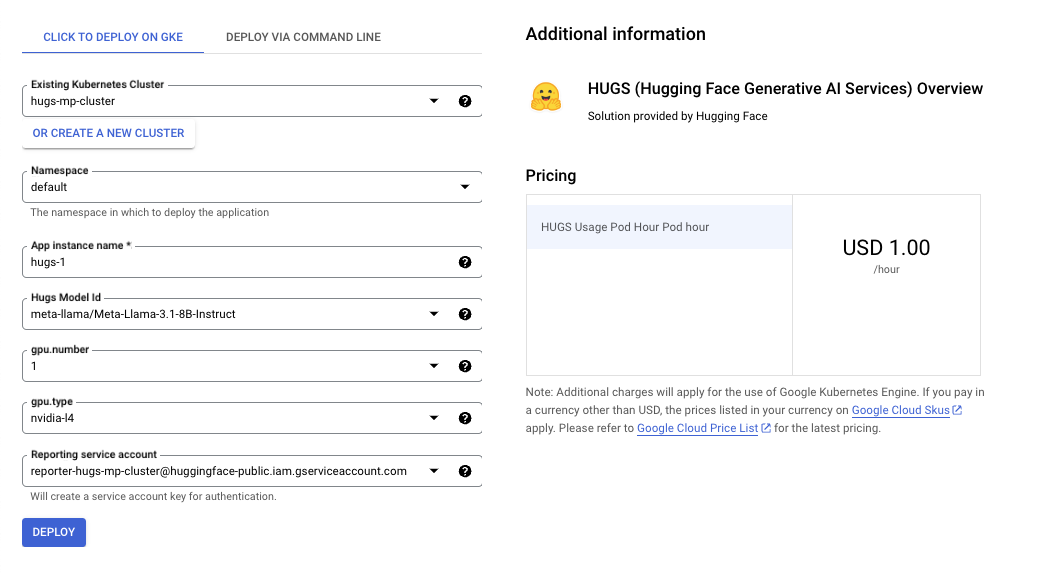Click help icon beside App instance name
The height and width of the screenshot is (574, 1062).
click(465, 262)
